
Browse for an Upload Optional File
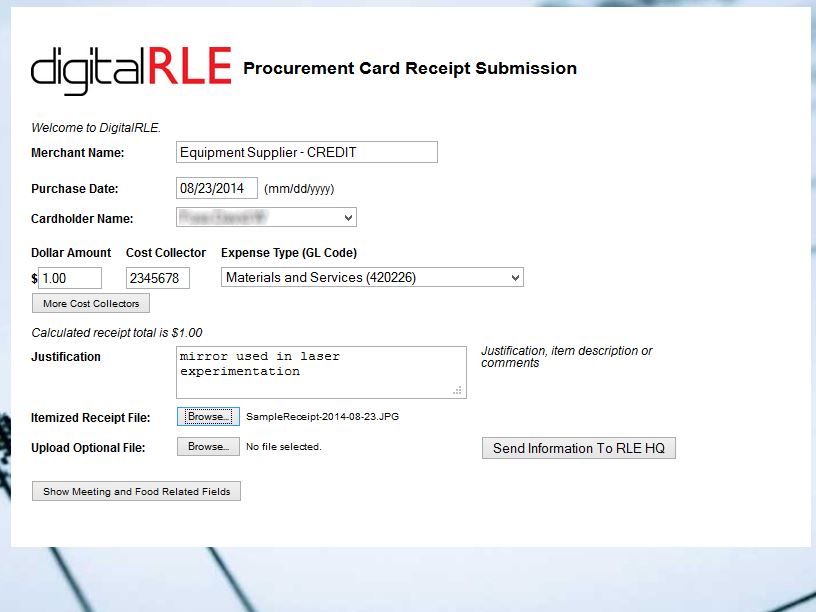(208, 447)
